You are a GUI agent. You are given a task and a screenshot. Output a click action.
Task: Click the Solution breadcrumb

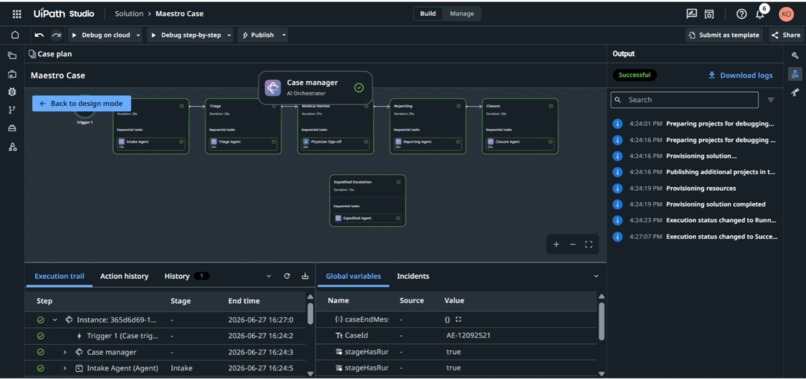(x=129, y=14)
